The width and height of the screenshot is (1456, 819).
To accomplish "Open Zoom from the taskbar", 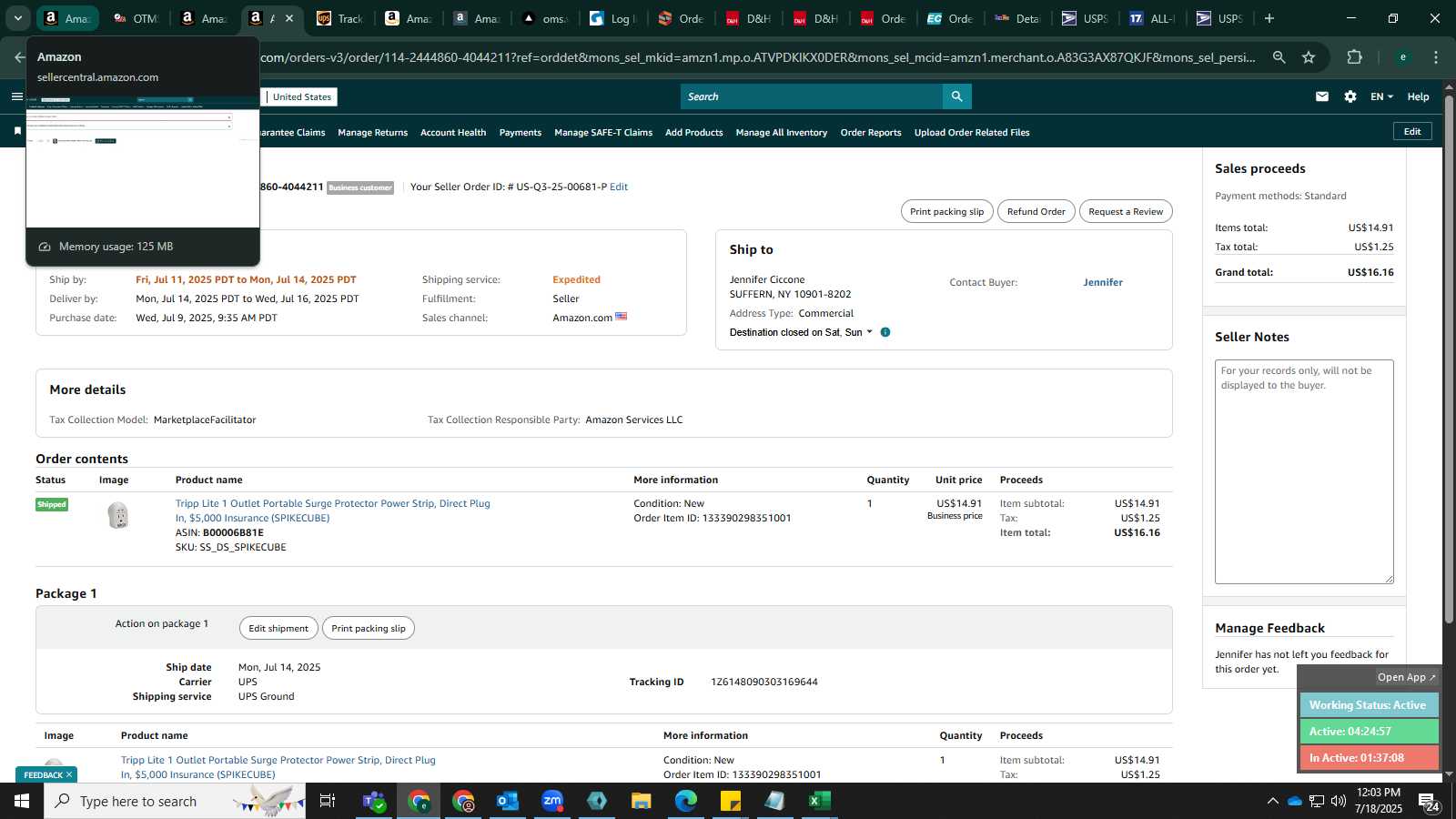I will coord(552,801).
